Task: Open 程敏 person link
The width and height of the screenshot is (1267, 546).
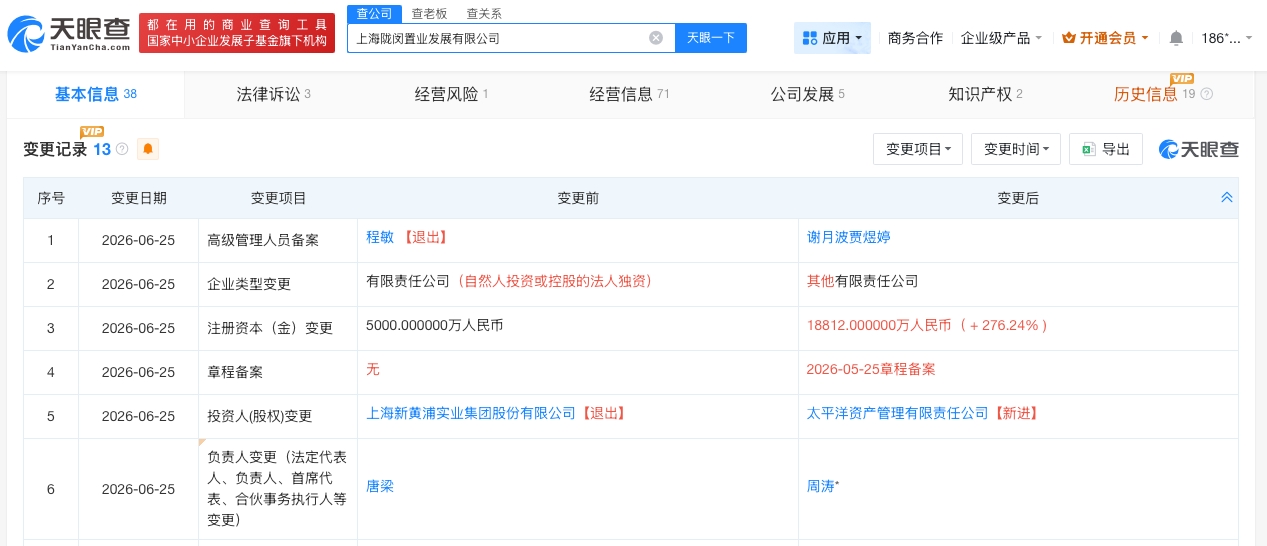Action: [x=381, y=238]
